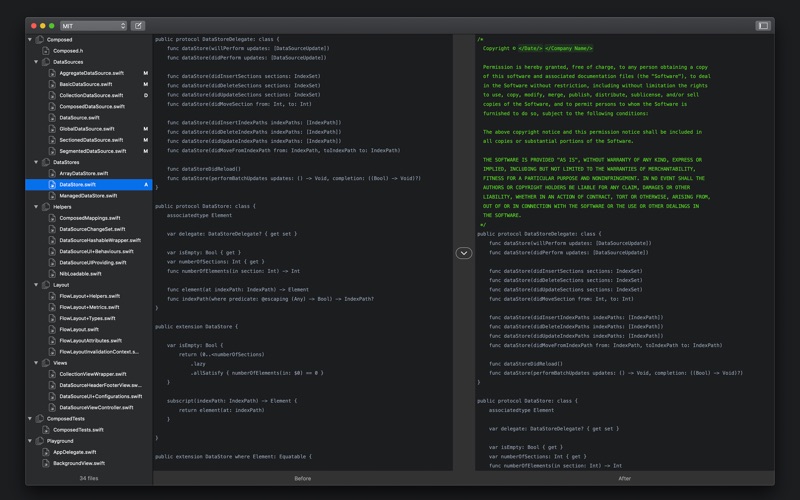
Task: Click the FlowLayout.swift file icon
Action: [x=52, y=330]
